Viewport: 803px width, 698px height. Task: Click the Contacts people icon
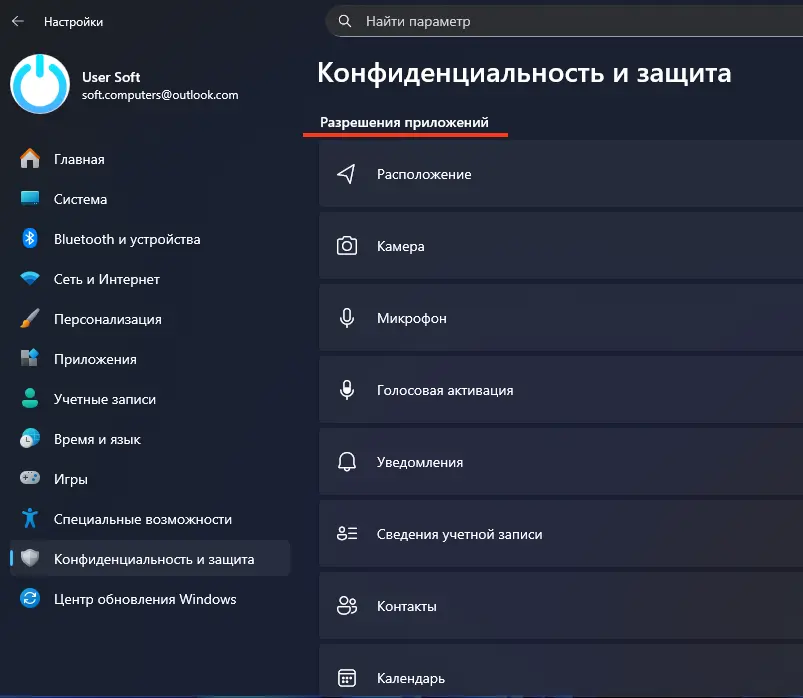(347, 606)
